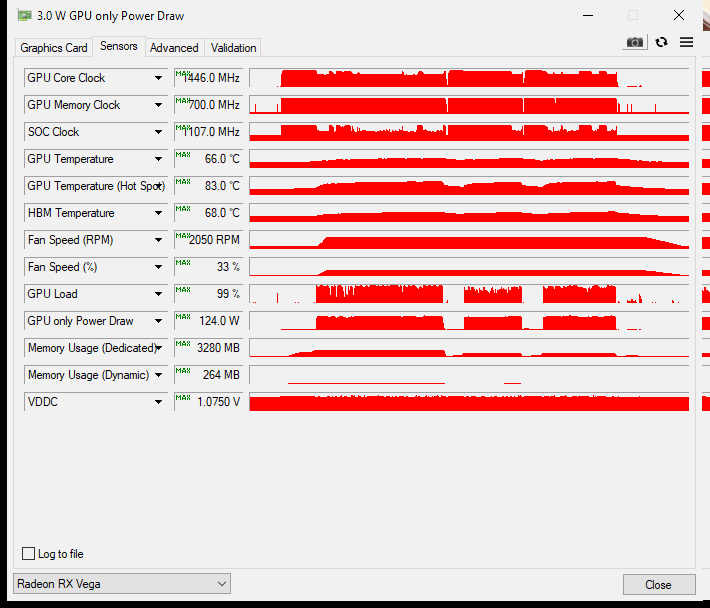The width and height of the screenshot is (710, 608).
Task: Enable the Log to file checkbox
Action: coord(29,553)
